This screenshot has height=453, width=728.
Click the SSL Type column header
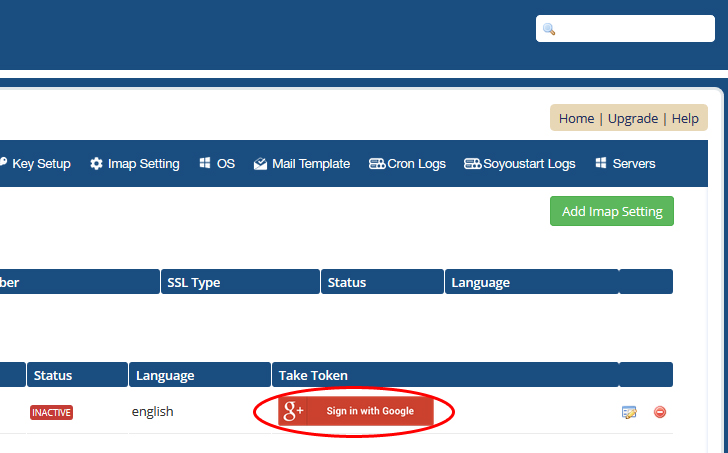pyautogui.click(x=192, y=282)
